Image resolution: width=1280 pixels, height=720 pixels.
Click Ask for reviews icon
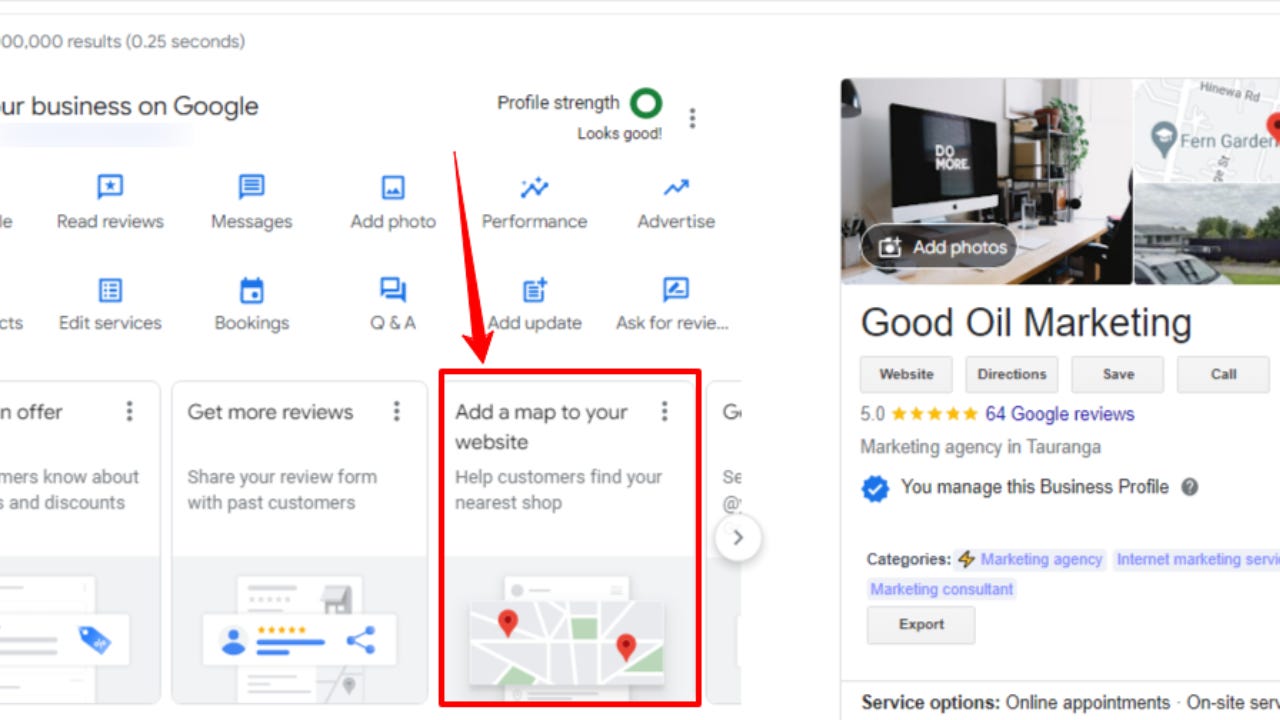[676, 290]
